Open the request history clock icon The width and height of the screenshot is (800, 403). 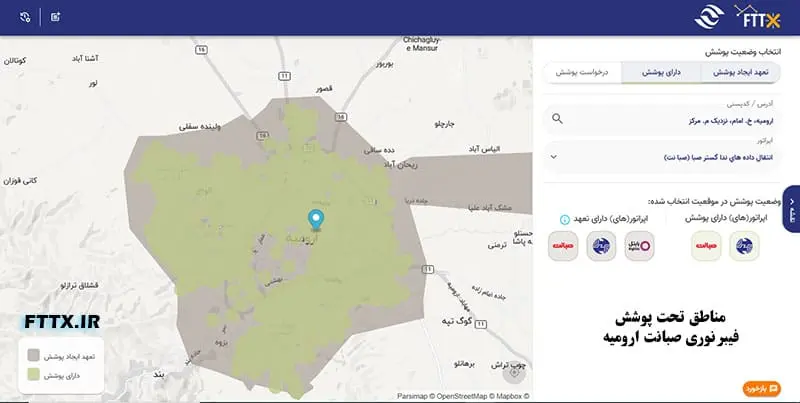point(25,17)
